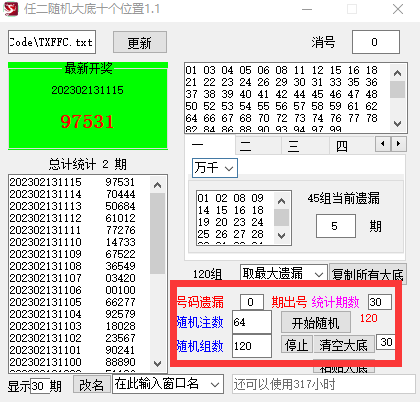Click the 清空大底 button

pos(344,345)
